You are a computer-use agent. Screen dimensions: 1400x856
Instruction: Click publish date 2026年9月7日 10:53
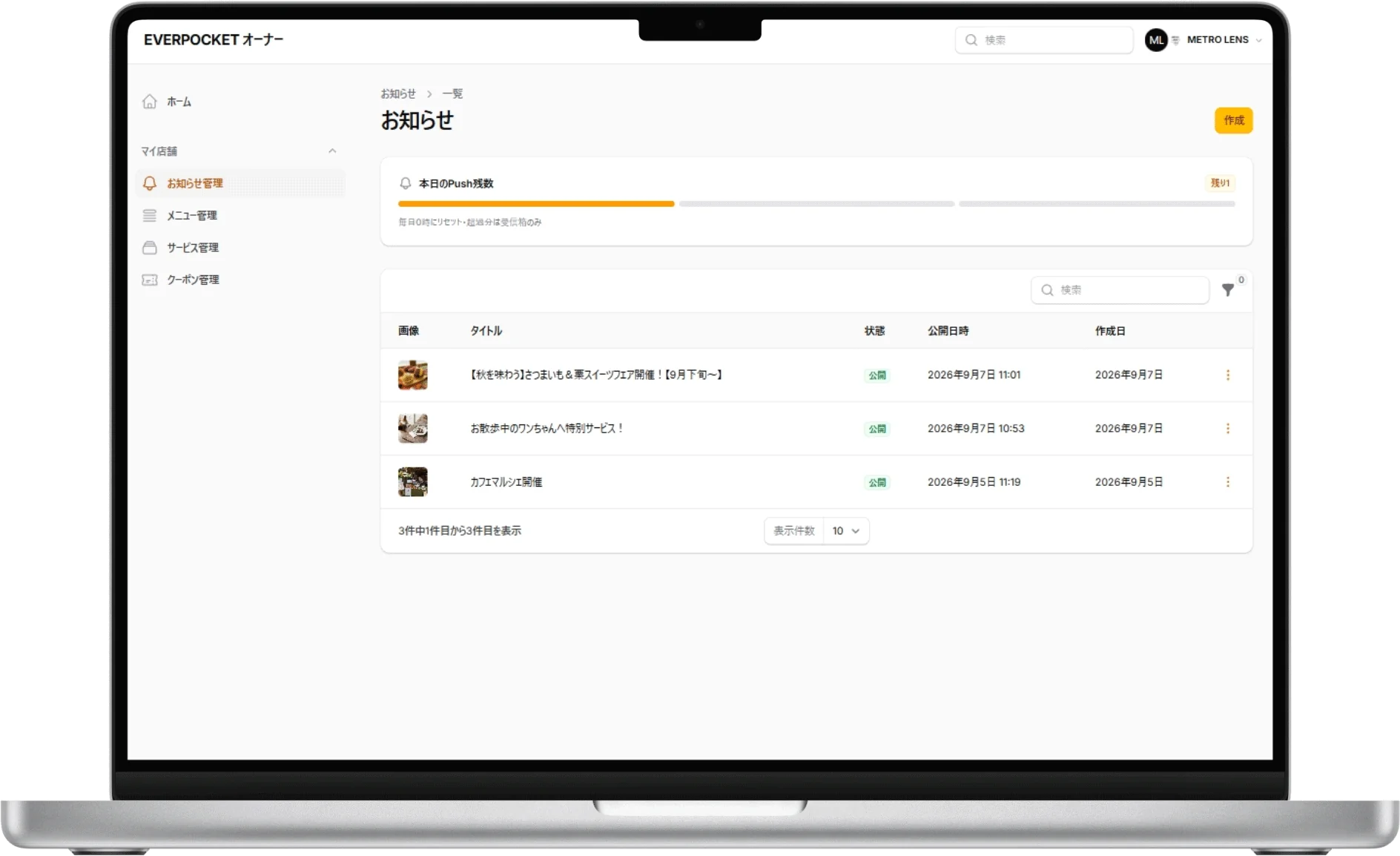[976, 429]
